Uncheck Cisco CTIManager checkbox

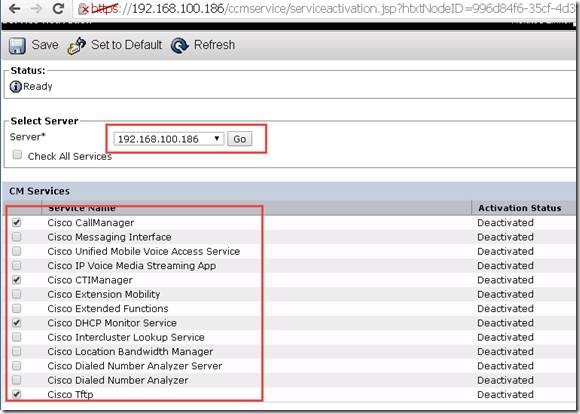(x=17, y=280)
